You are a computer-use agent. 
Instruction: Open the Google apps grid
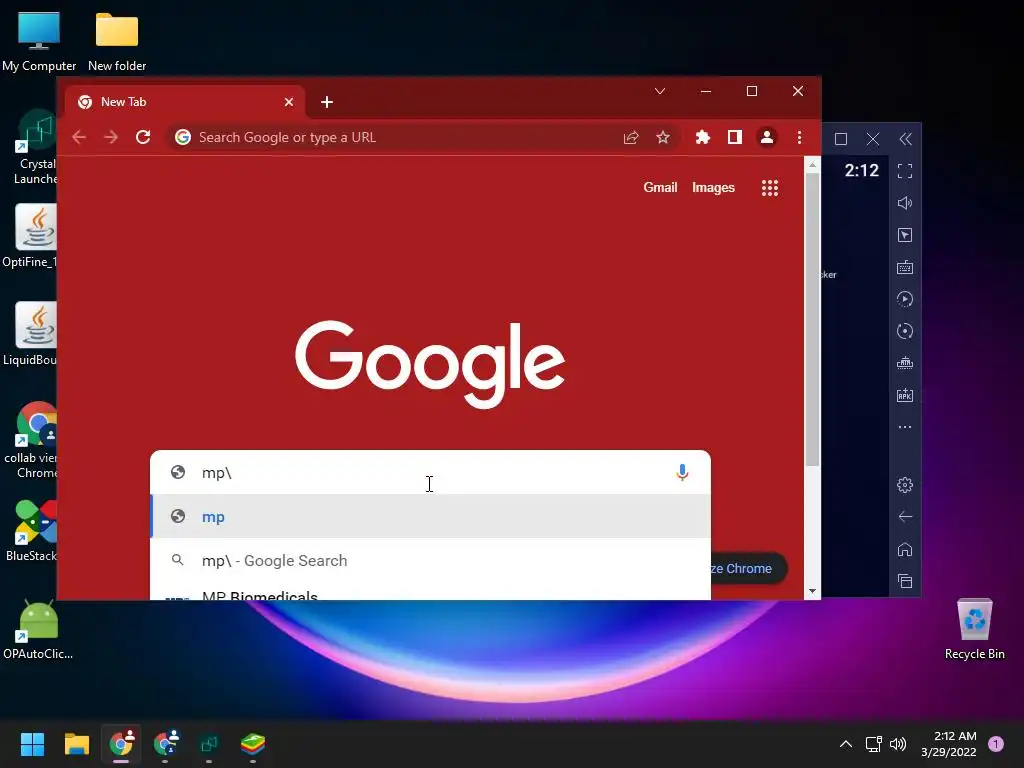[770, 188]
